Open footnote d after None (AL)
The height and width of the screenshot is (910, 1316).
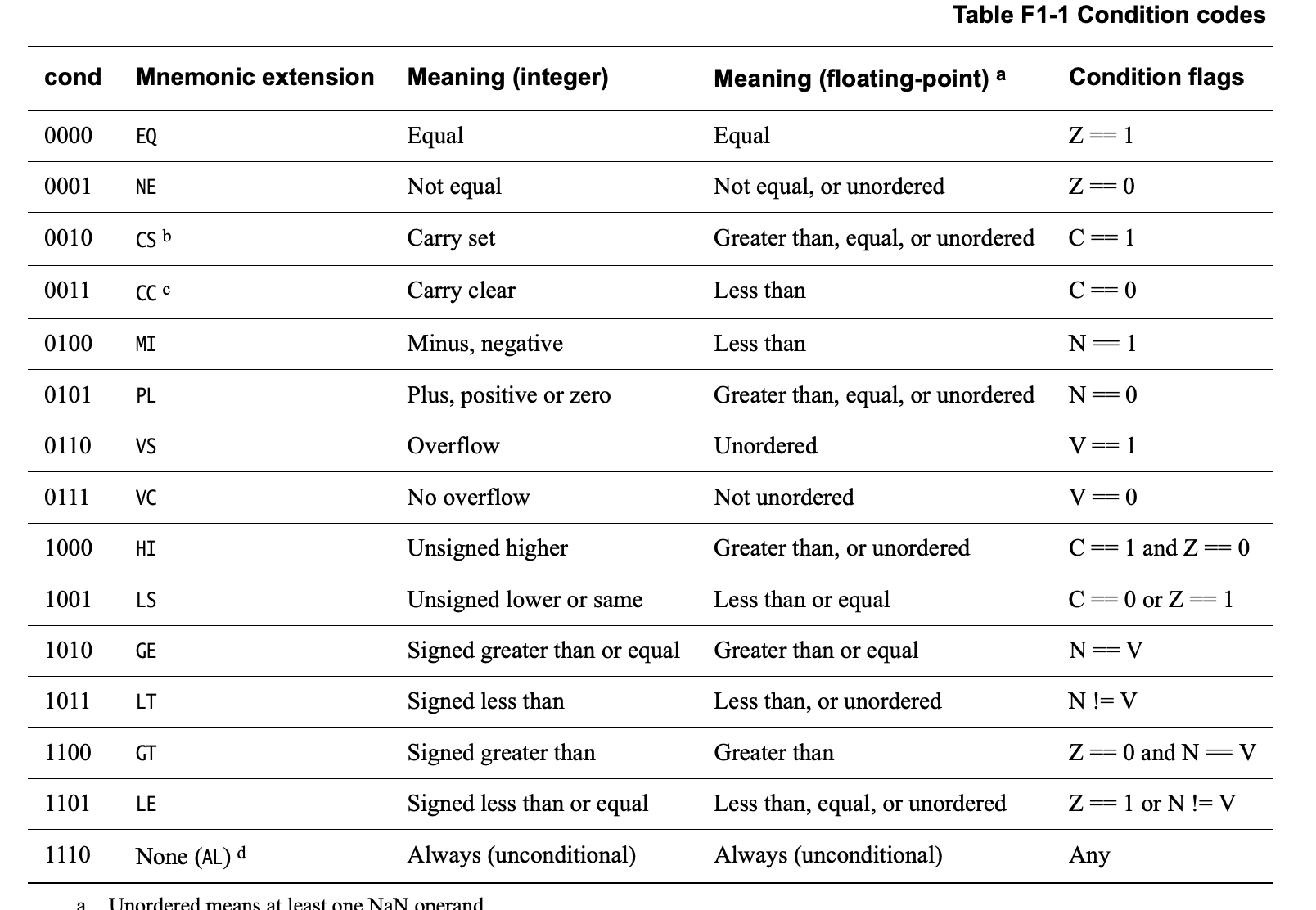click(x=241, y=853)
